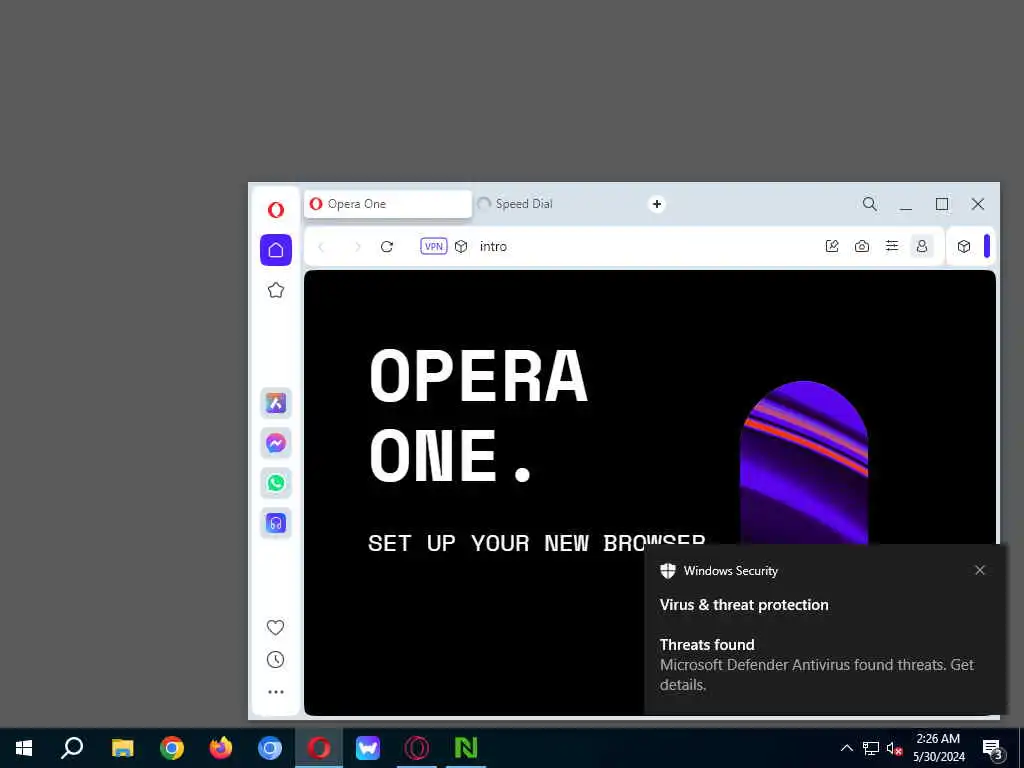Click the cube site-info icon beside intro
The width and height of the screenshot is (1024, 768).
[461, 246]
